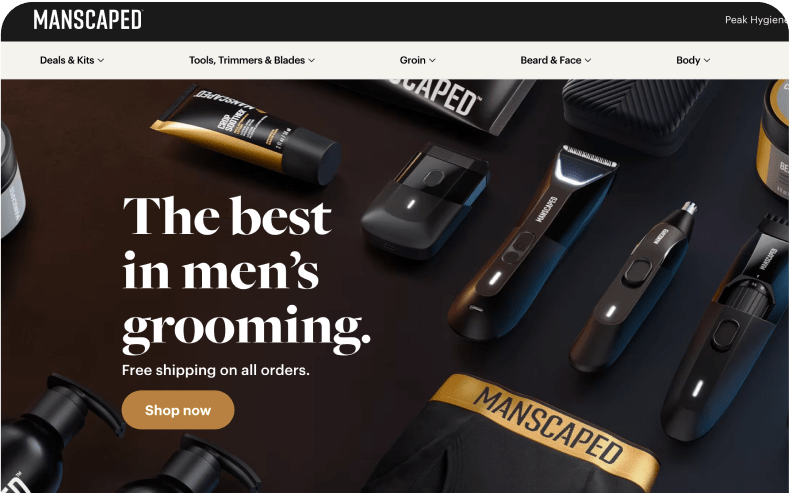Image resolution: width=789 pixels, height=493 pixels.
Task: Click the Crop Soother tube product image
Action: 247,133
